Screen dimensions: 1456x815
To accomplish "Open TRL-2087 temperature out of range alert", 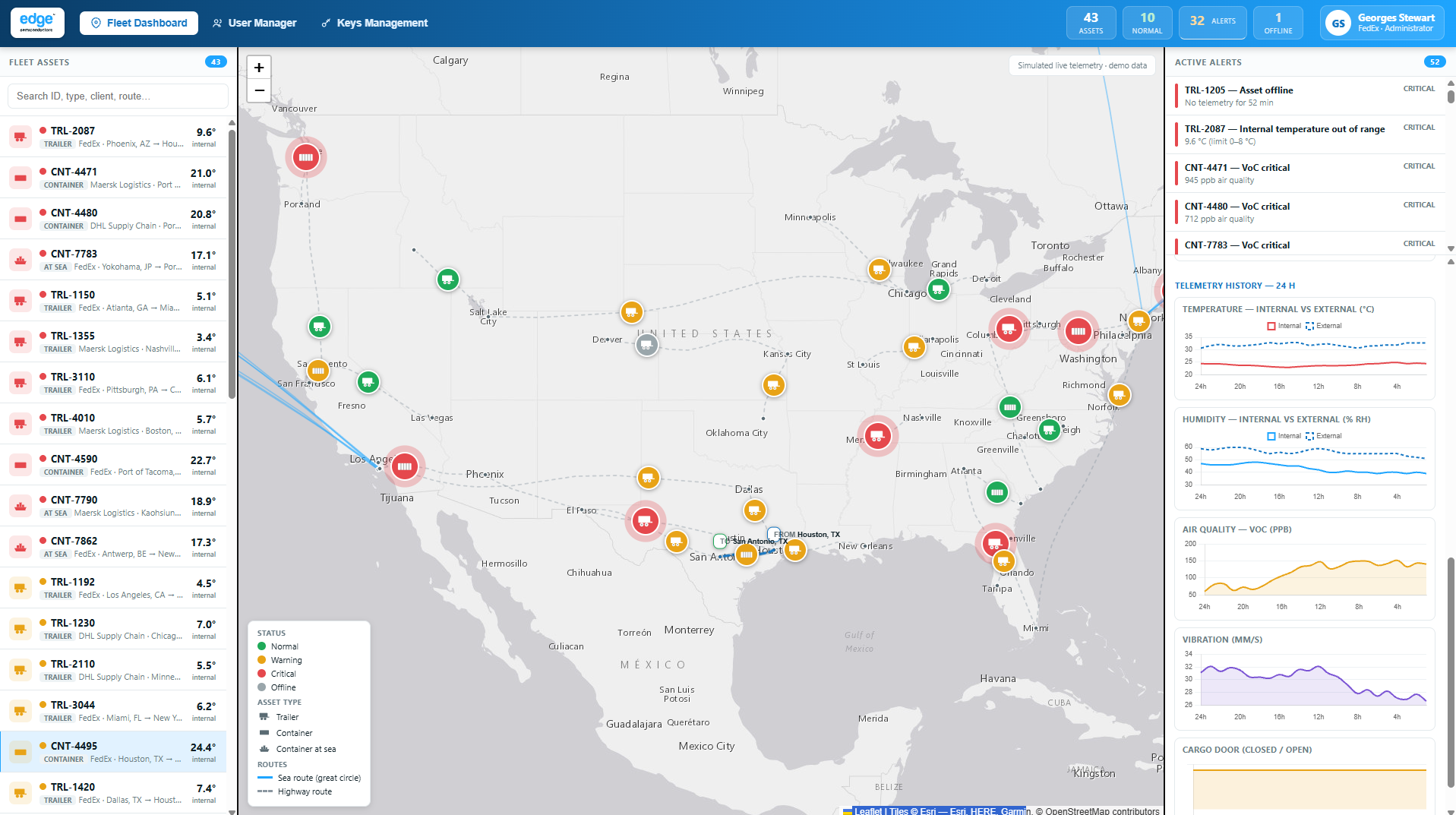I will tap(1304, 134).
